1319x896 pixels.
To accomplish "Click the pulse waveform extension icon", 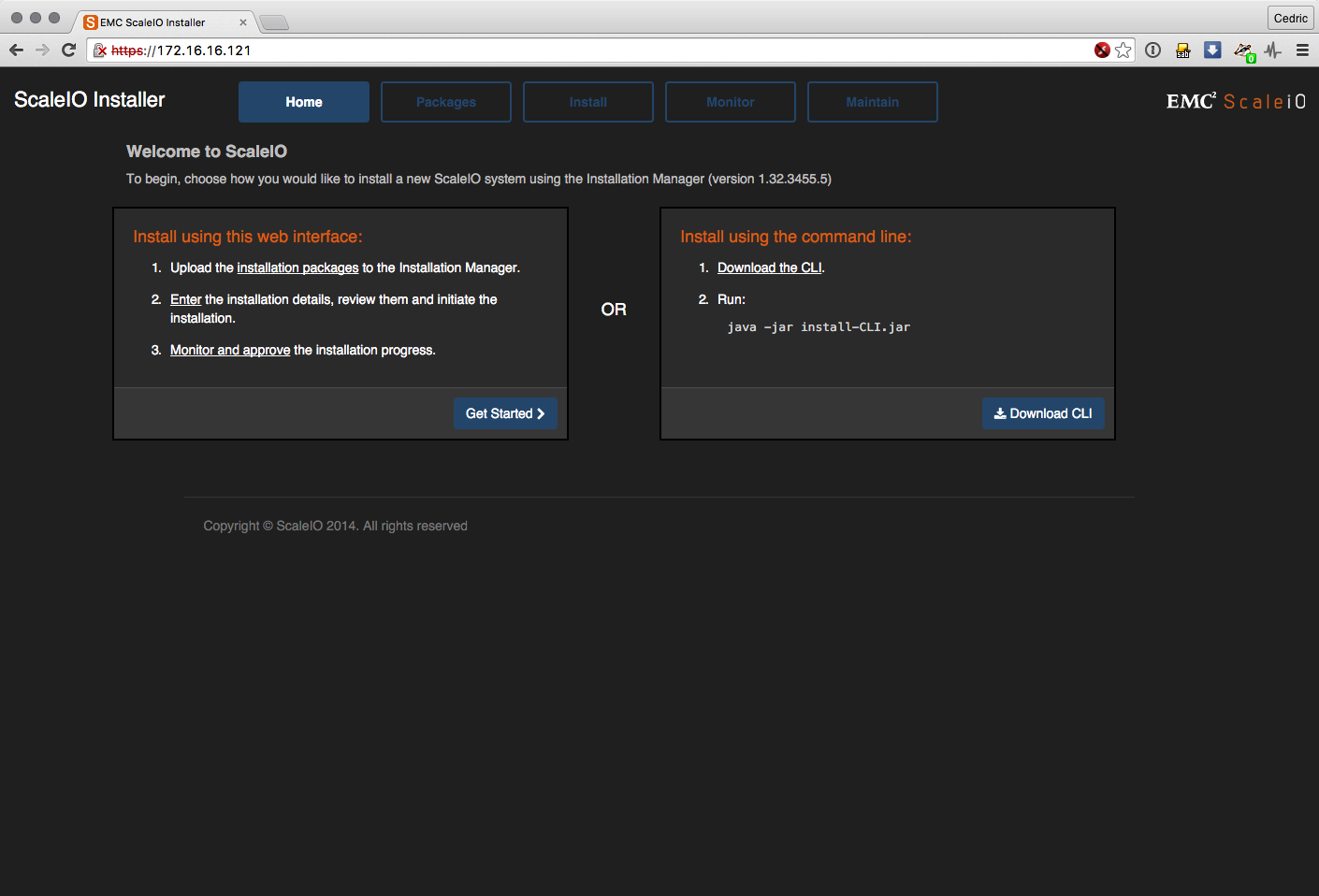I will pyautogui.click(x=1272, y=51).
